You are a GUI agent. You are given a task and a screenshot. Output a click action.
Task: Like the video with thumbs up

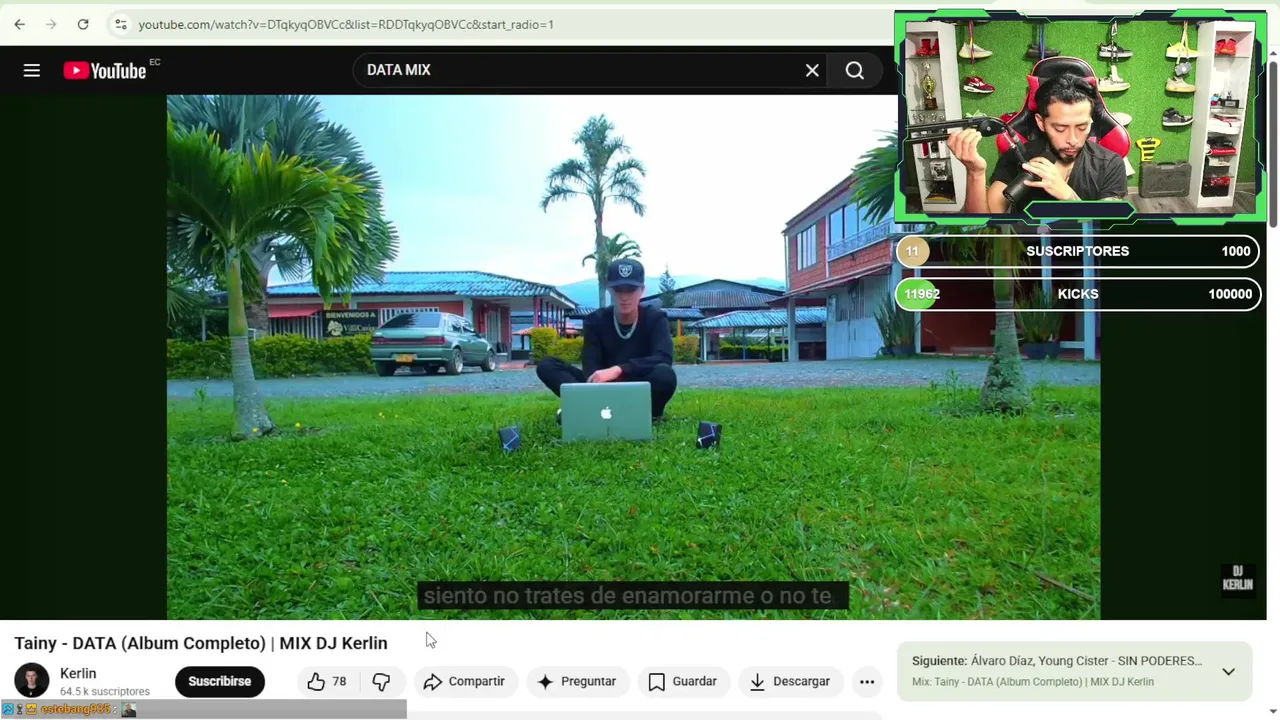[x=327, y=681]
